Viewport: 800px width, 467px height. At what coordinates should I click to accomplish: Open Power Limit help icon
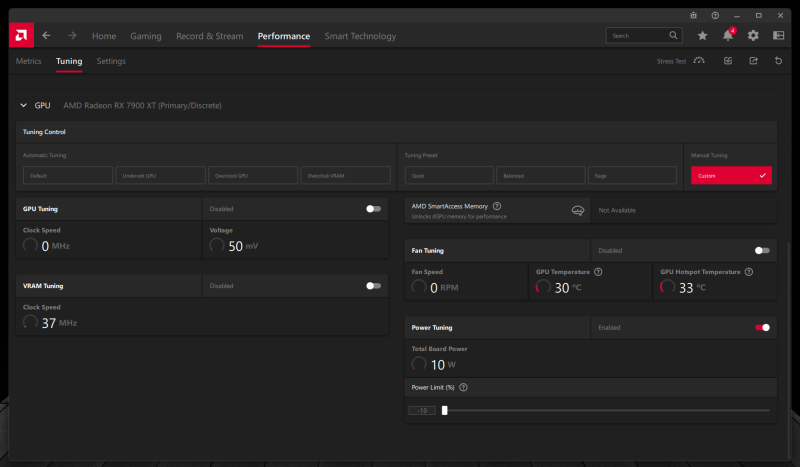(x=463, y=387)
